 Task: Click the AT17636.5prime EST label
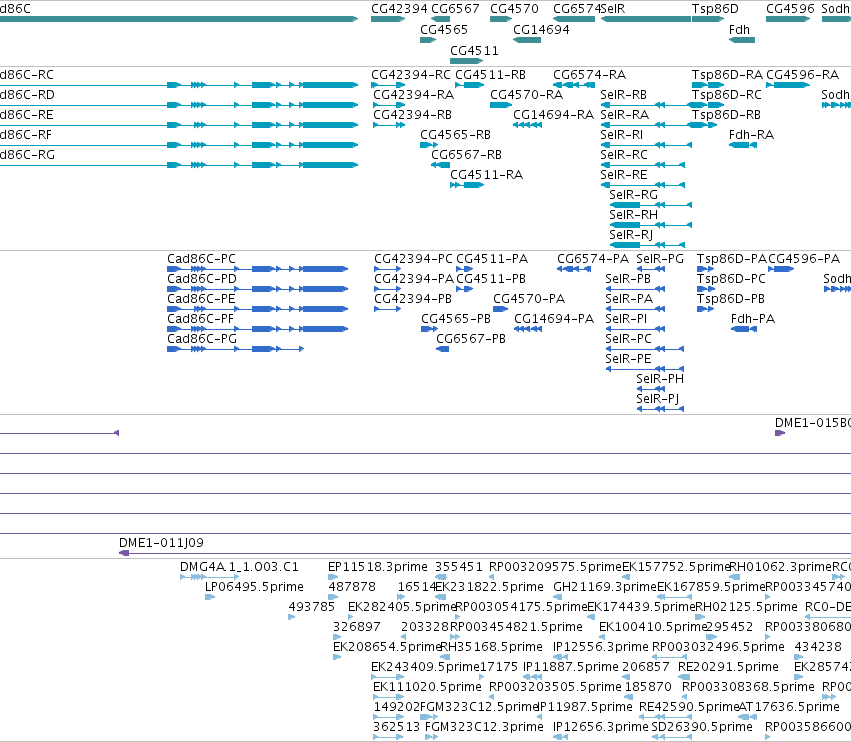pyautogui.click(x=789, y=707)
